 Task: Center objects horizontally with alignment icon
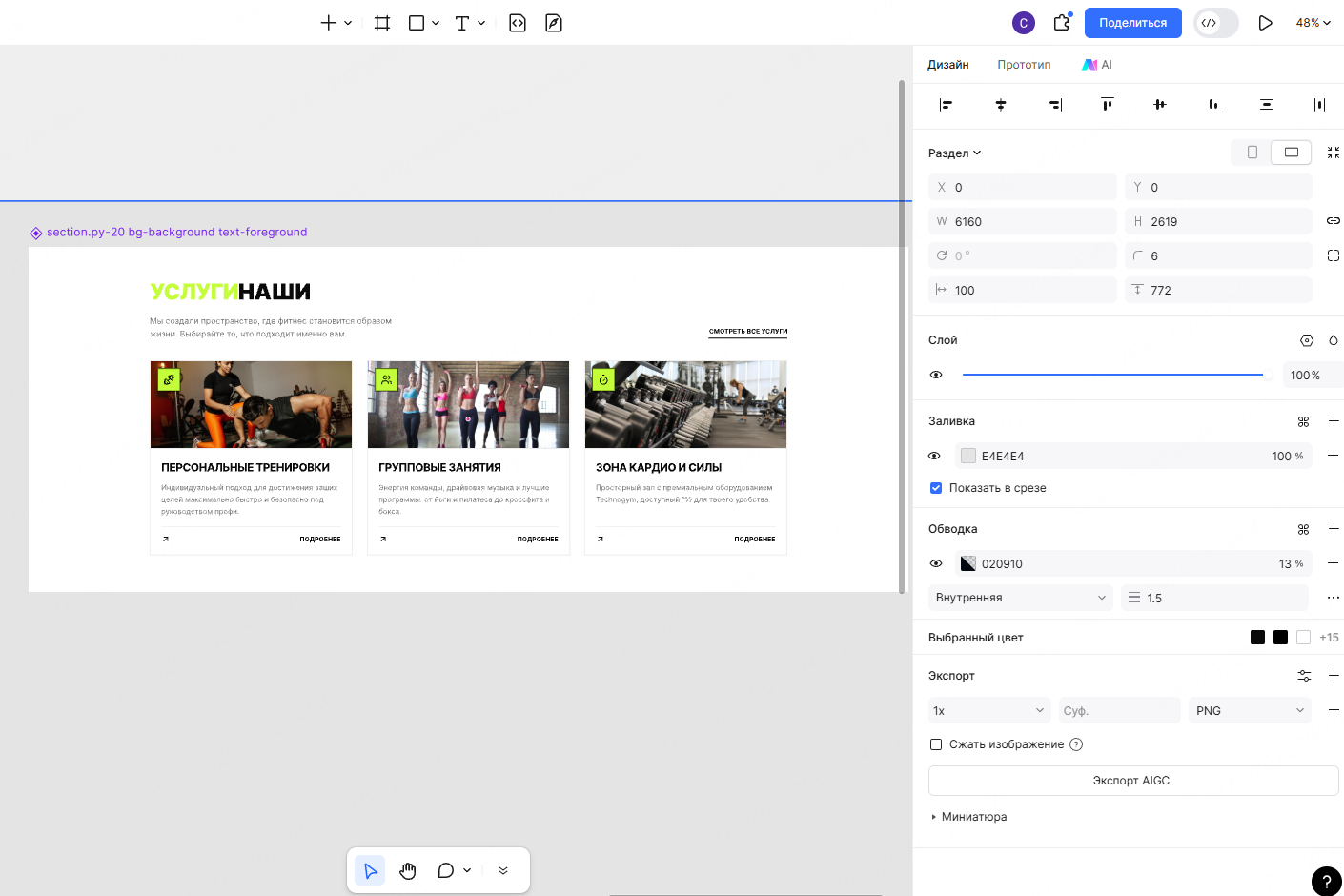1000,105
